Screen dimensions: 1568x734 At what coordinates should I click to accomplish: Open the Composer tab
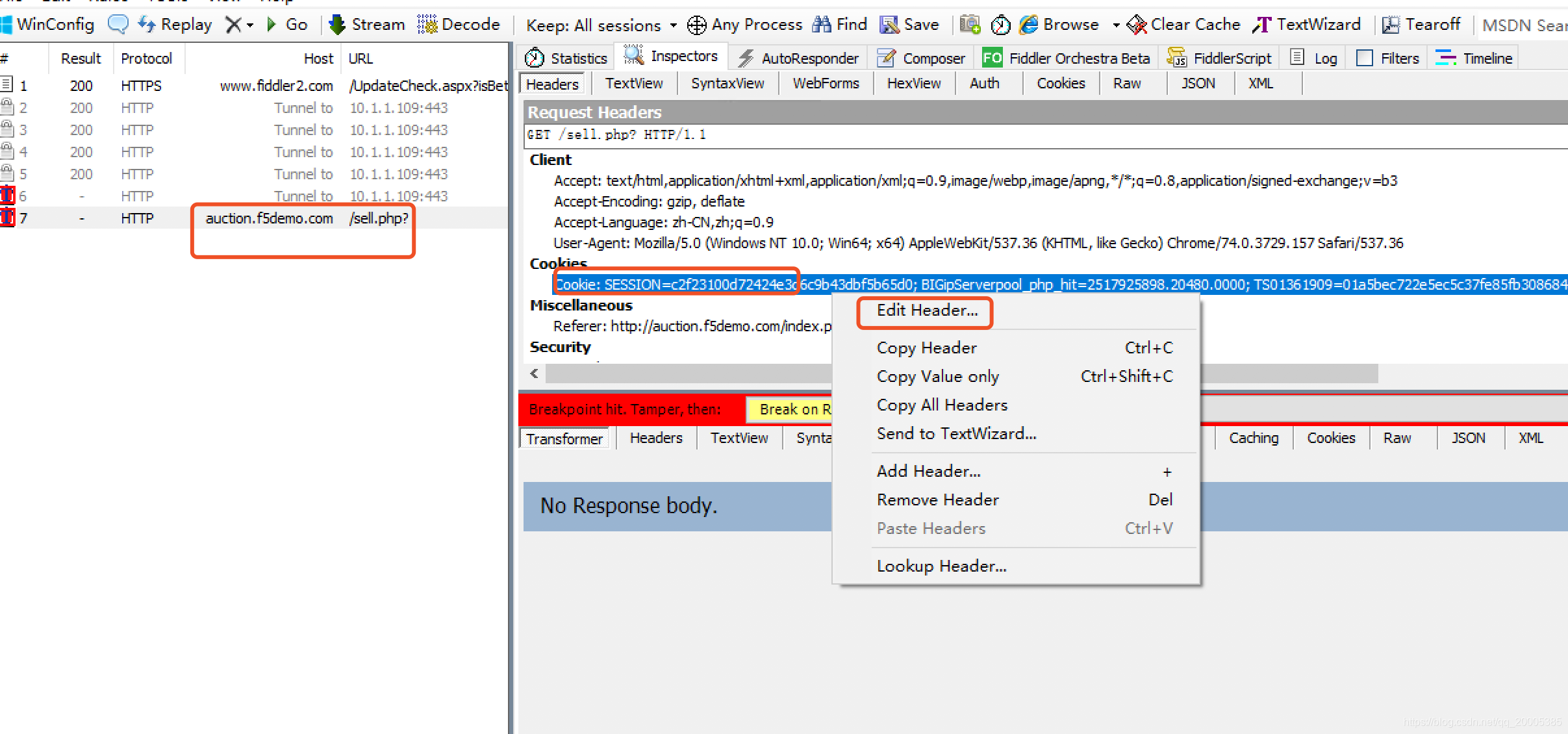tap(921, 58)
